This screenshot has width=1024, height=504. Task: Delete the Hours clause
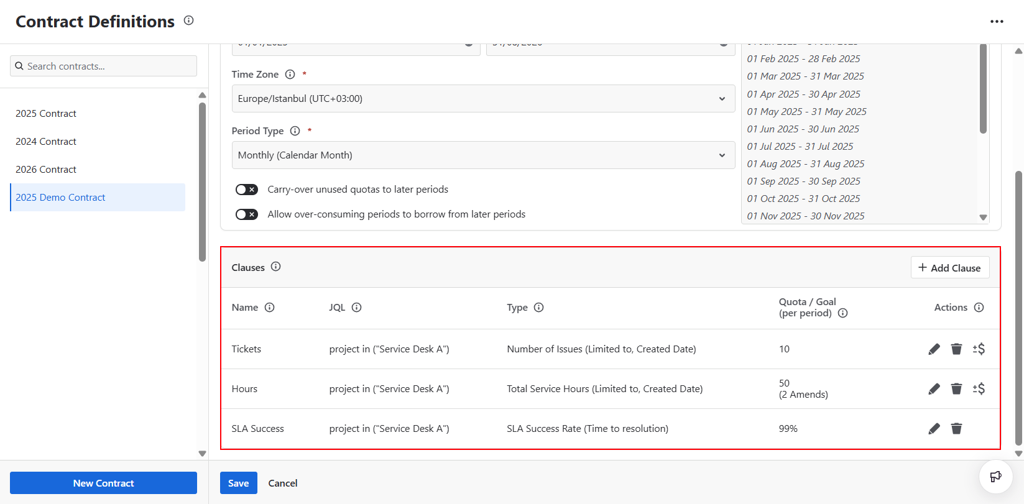pyautogui.click(x=956, y=389)
